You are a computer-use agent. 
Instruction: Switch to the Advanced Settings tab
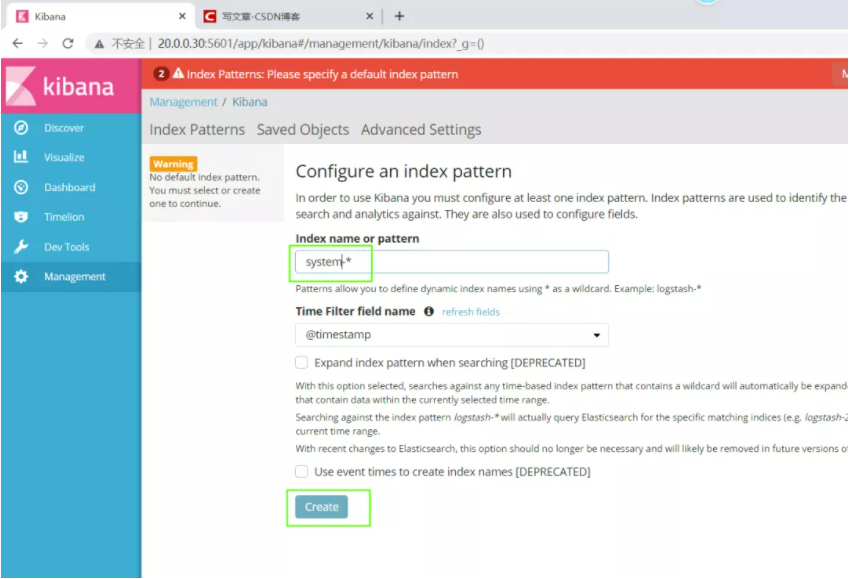click(x=421, y=130)
